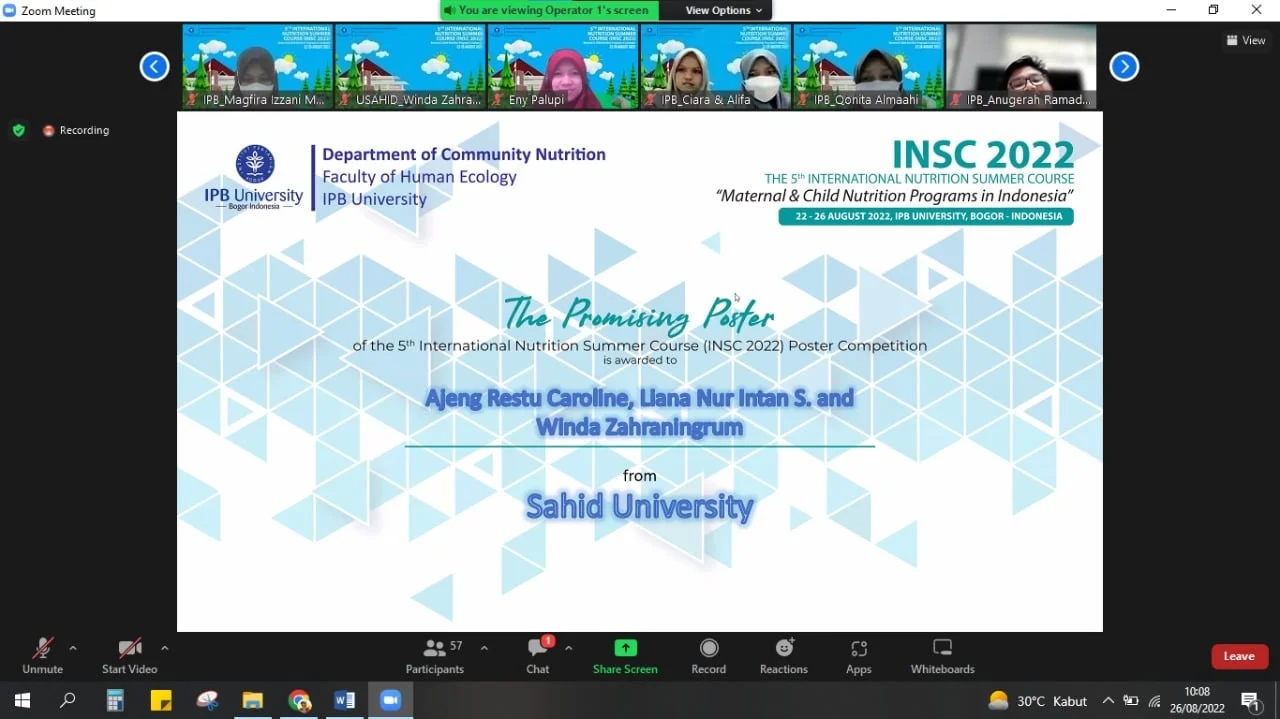1280x719 pixels.
Task: Click the Recording indicator
Action: (x=76, y=130)
